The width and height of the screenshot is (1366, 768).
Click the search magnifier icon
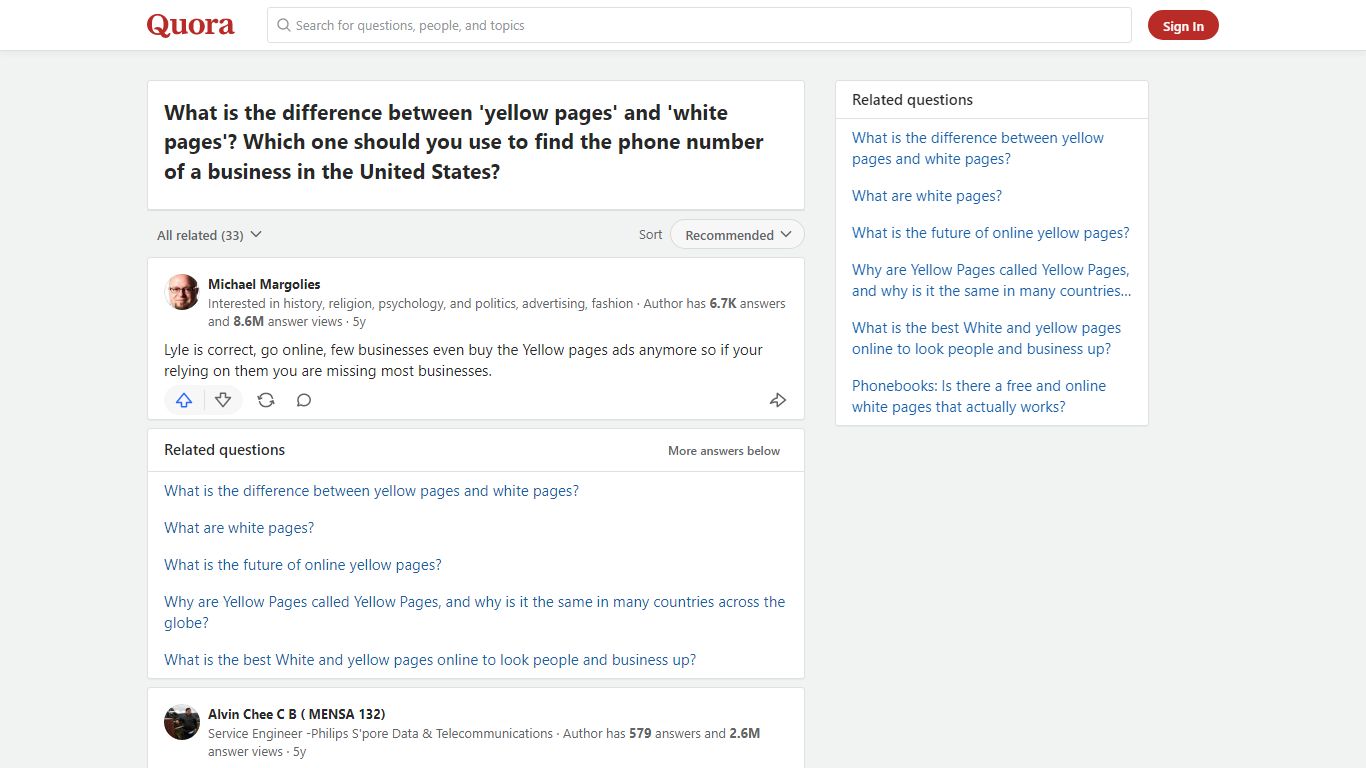coord(284,25)
